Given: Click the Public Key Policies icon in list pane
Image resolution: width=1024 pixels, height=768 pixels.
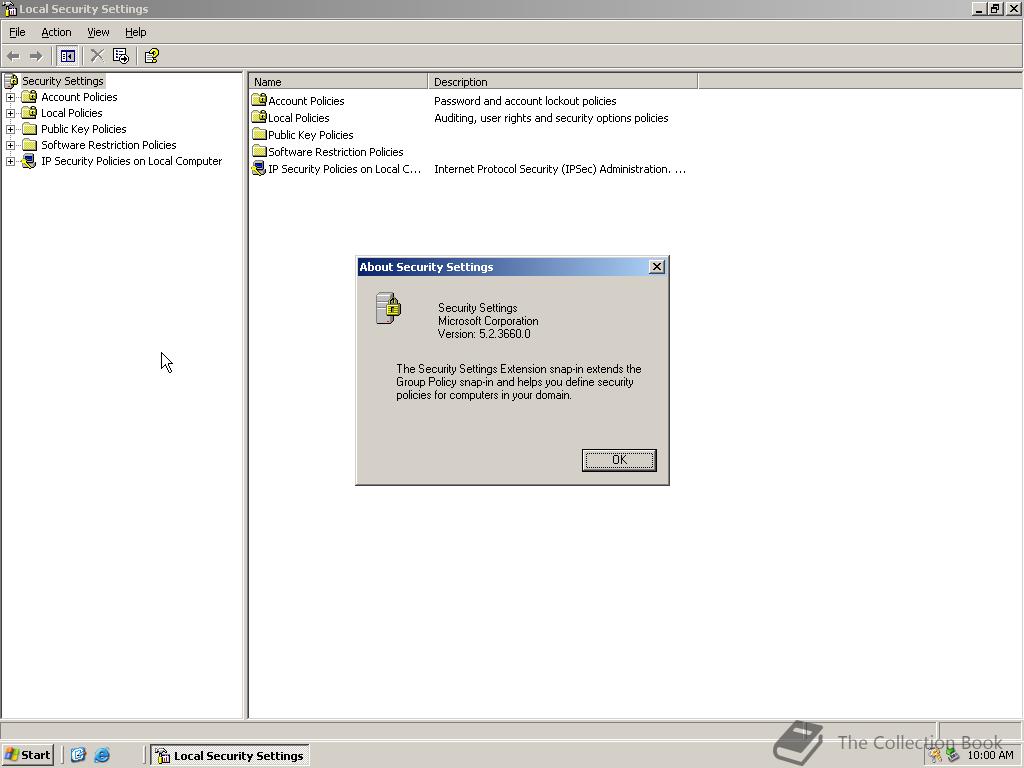Looking at the screenshot, I should (259, 134).
